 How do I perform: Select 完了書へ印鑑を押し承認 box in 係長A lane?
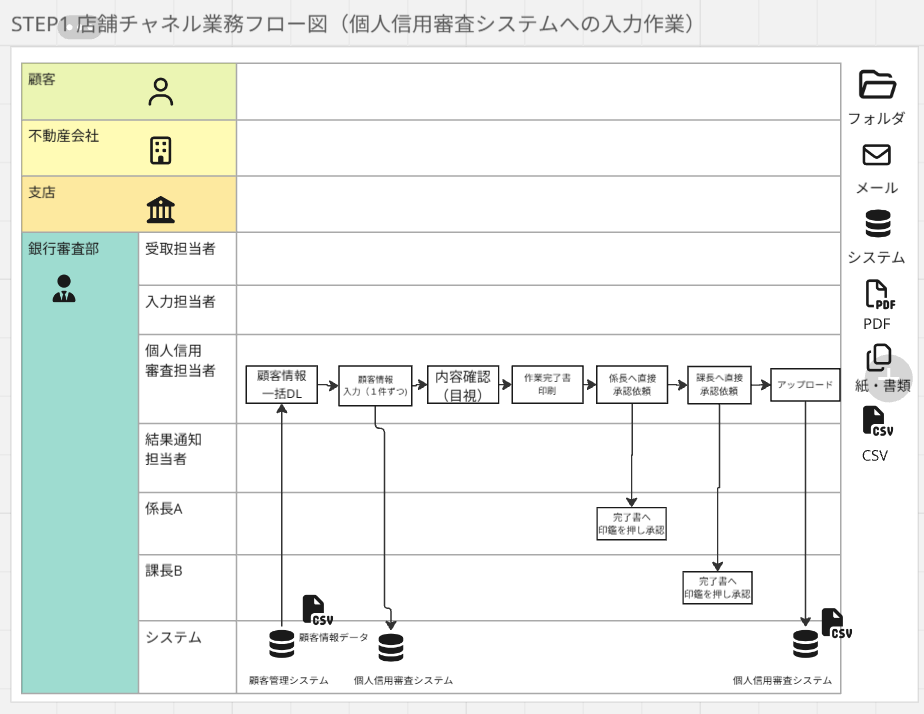(x=632, y=524)
